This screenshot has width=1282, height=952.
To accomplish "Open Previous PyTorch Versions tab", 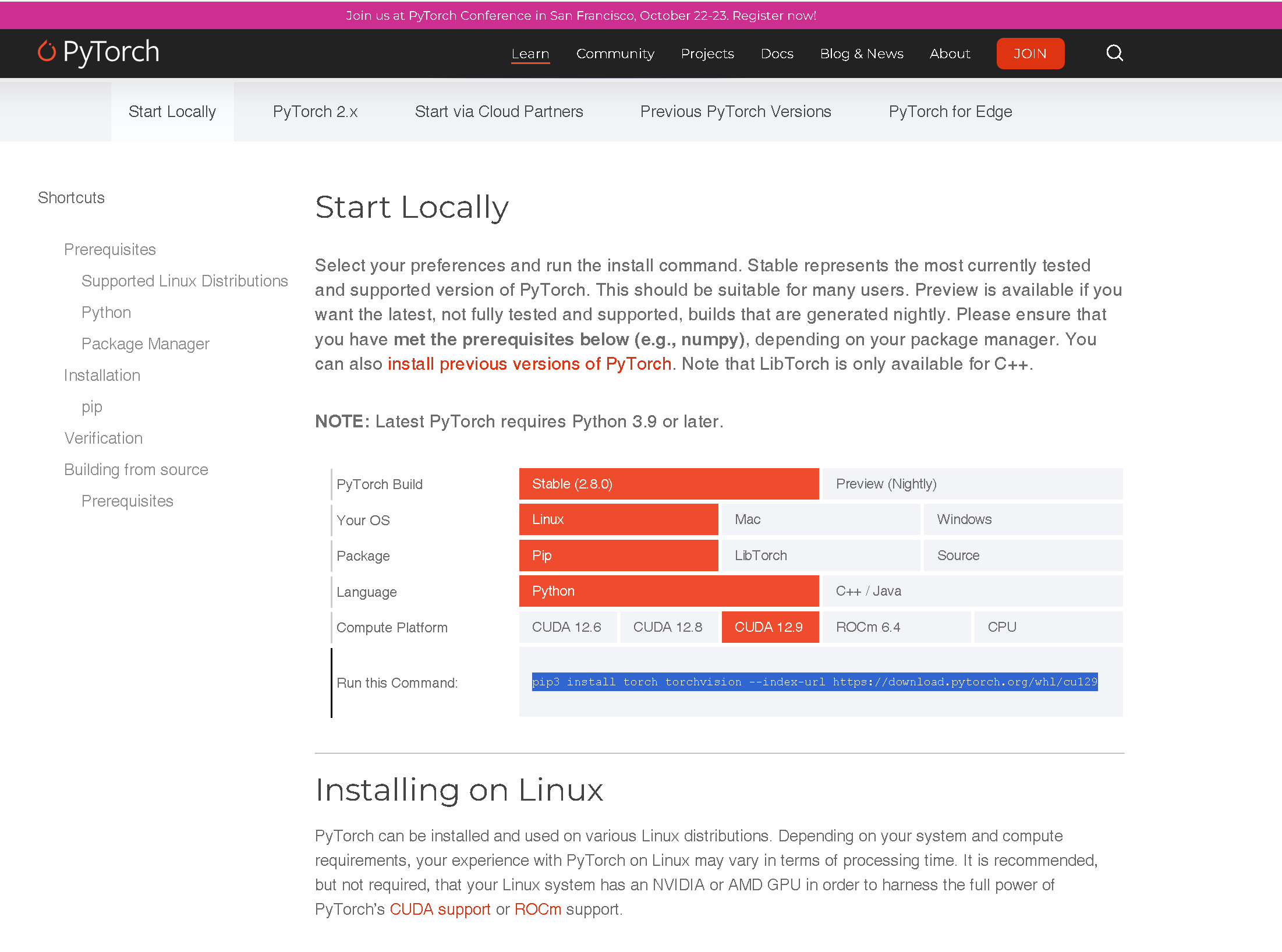I will [735, 111].
